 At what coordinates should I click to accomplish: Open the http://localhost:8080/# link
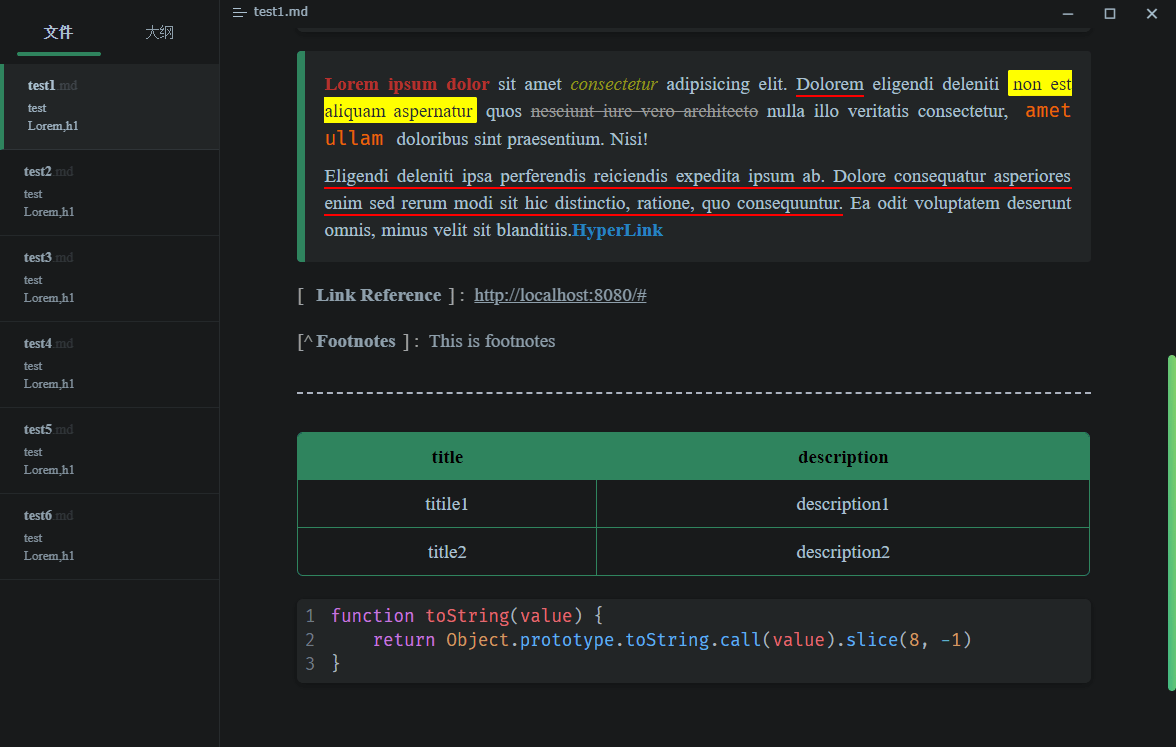pyautogui.click(x=560, y=296)
